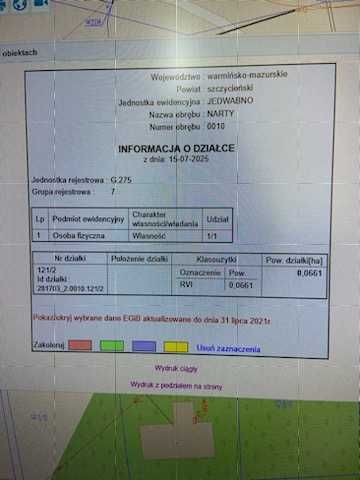
Task: Open the 'Wydruk ciągły' link
Action: (x=176, y=369)
